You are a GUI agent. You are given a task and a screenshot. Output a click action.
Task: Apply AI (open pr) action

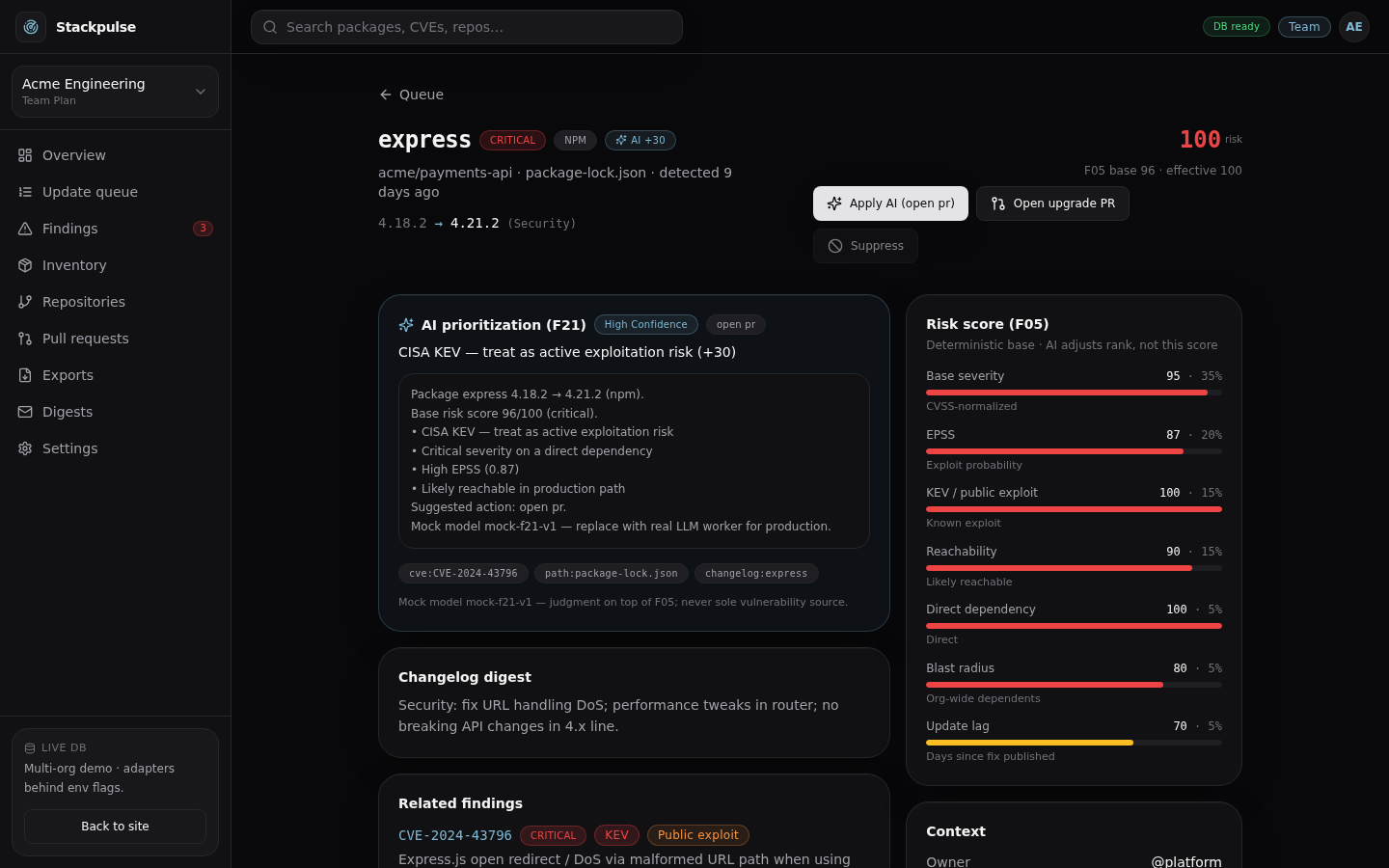click(x=890, y=203)
